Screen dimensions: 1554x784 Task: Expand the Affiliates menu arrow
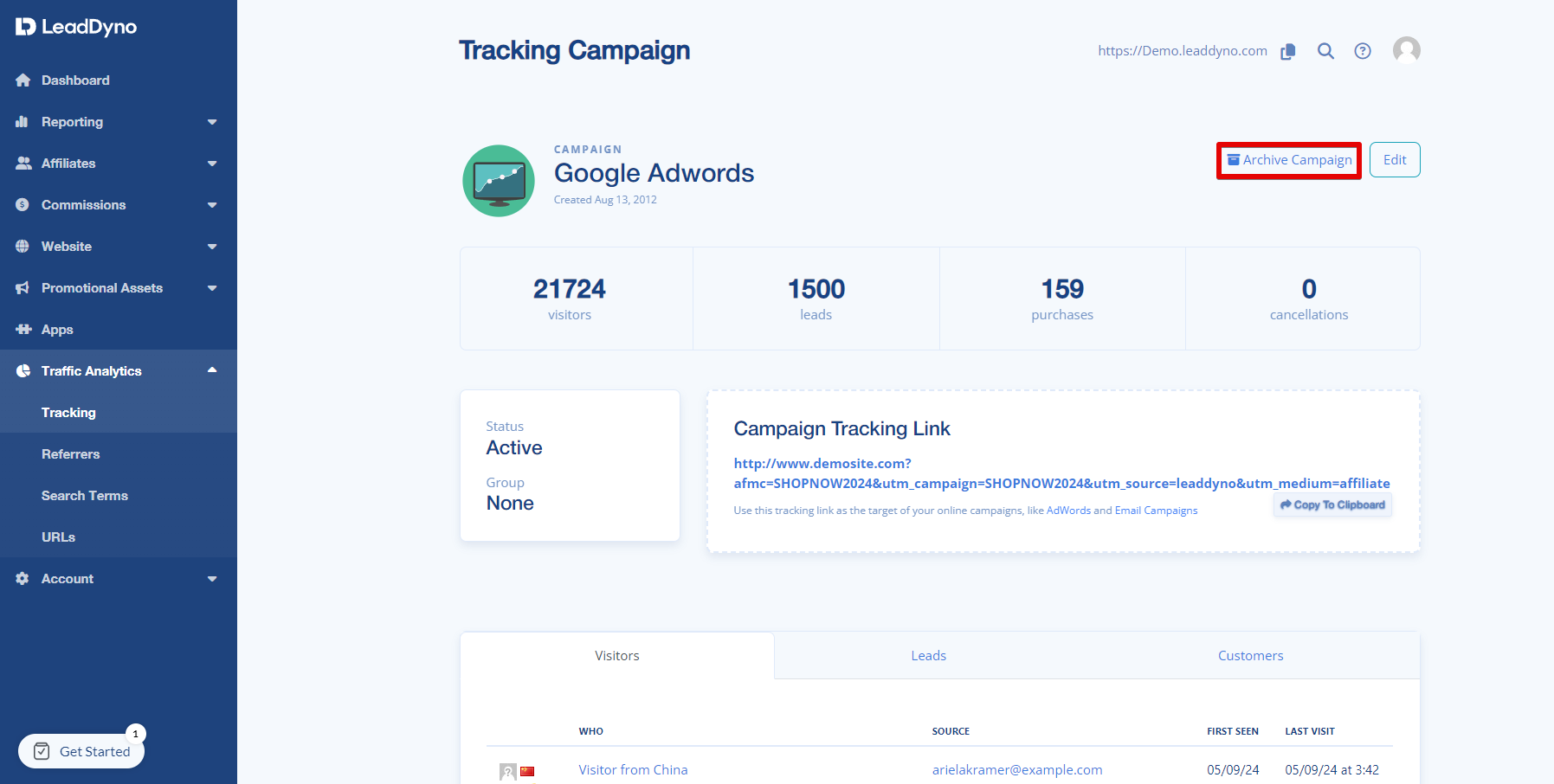tap(212, 164)
